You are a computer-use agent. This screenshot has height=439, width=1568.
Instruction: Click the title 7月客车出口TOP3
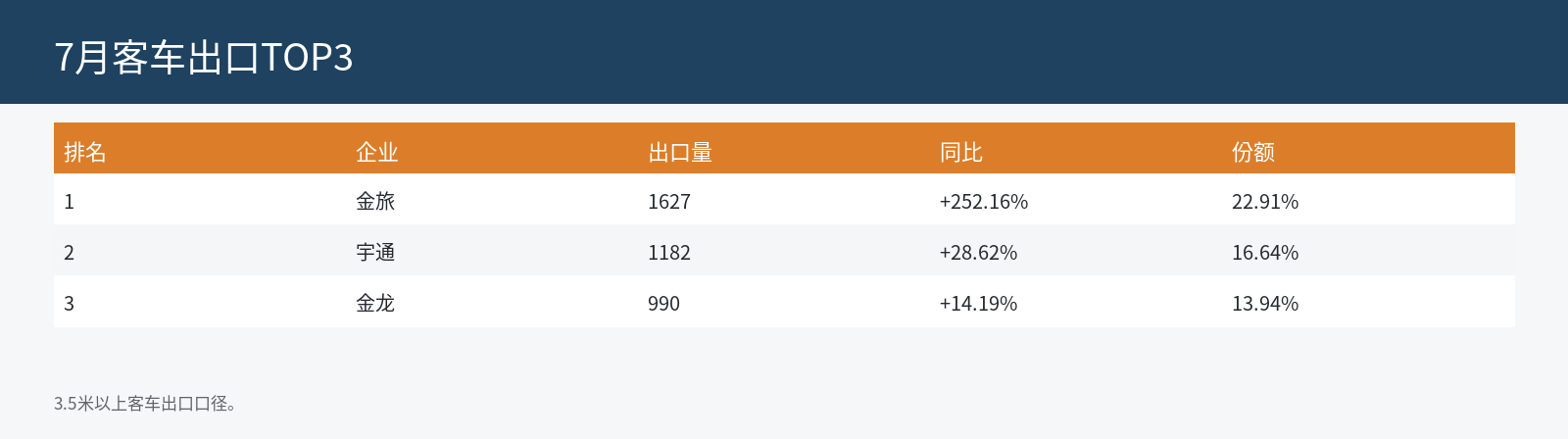(204, 58)
